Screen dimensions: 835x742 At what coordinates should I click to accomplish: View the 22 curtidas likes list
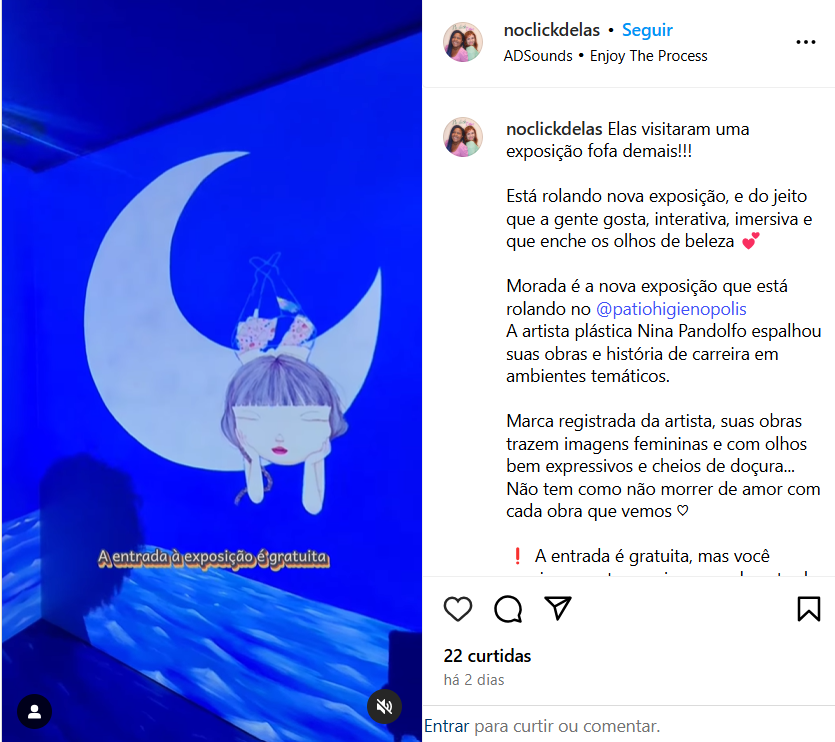pyautogui.click(x=487, y=656)
